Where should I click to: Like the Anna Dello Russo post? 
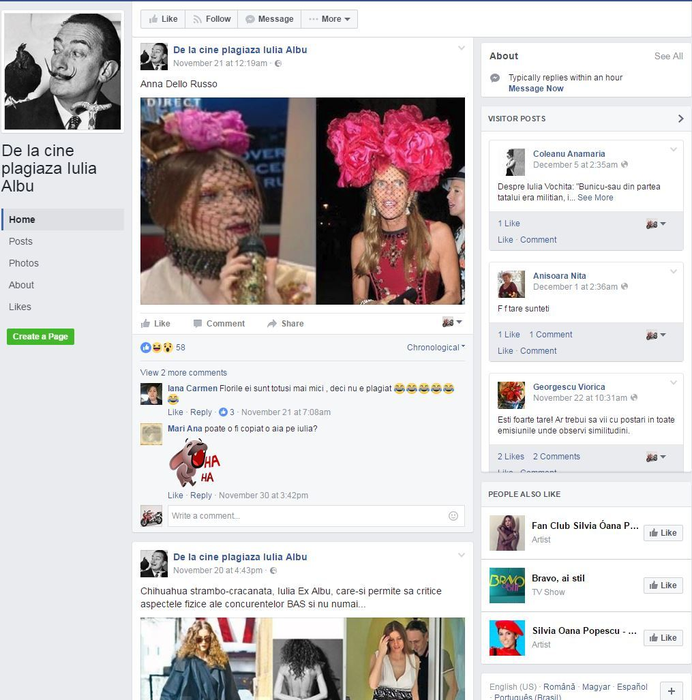(x=155, y=324)
